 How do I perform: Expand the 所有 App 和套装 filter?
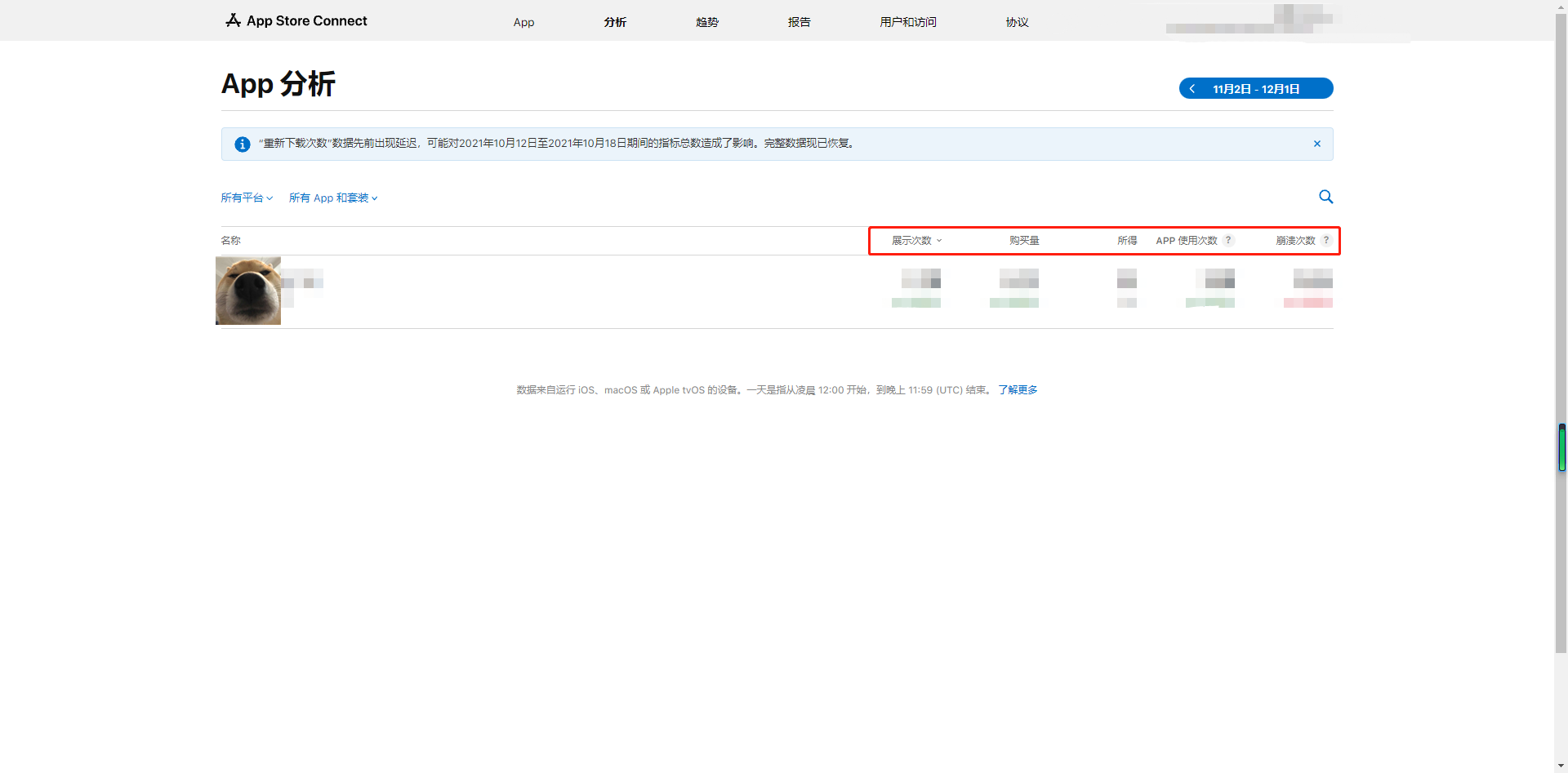[x=333, y=198]
